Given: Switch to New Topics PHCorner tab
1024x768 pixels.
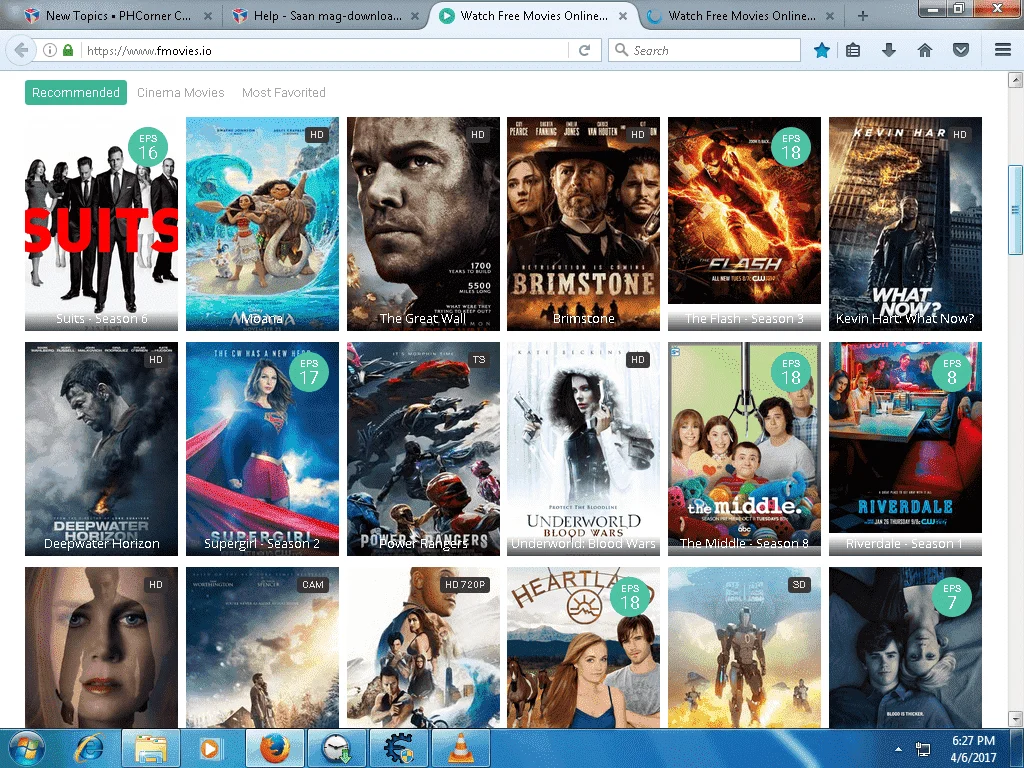Looking at the screenshot, I should pyautogui.click(x=118, y=16).
